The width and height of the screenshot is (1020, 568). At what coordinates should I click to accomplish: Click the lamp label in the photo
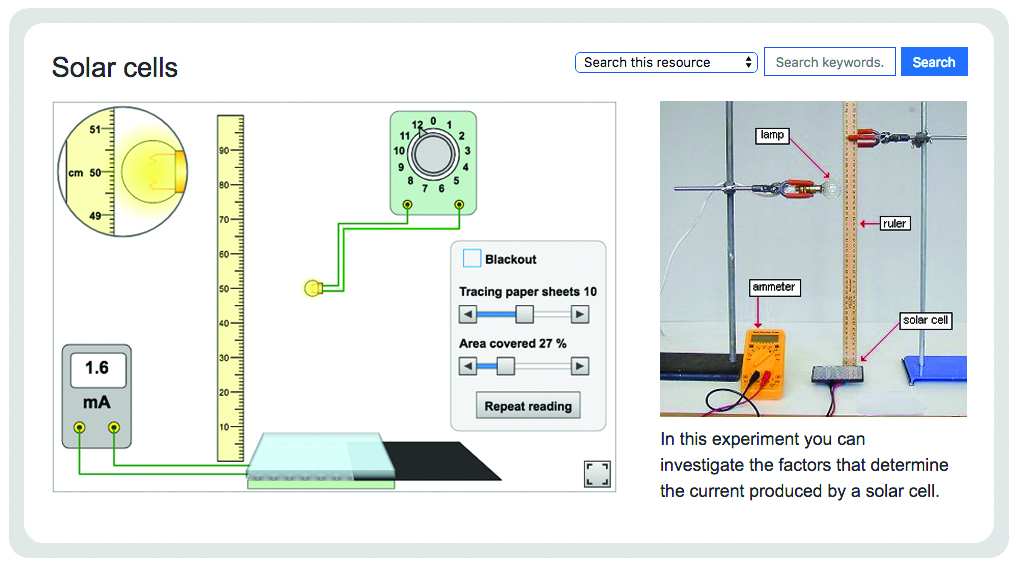(772, 135)
